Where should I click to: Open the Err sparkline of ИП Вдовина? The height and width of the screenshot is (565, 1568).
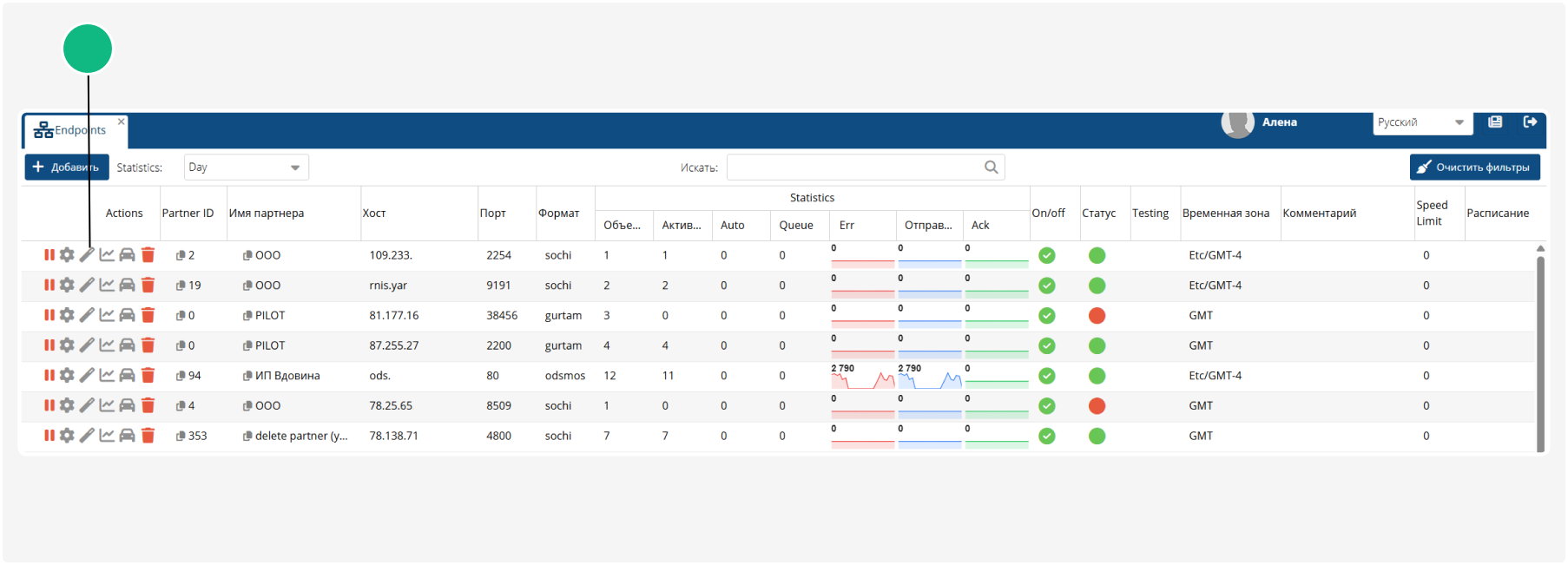(863, 377)
